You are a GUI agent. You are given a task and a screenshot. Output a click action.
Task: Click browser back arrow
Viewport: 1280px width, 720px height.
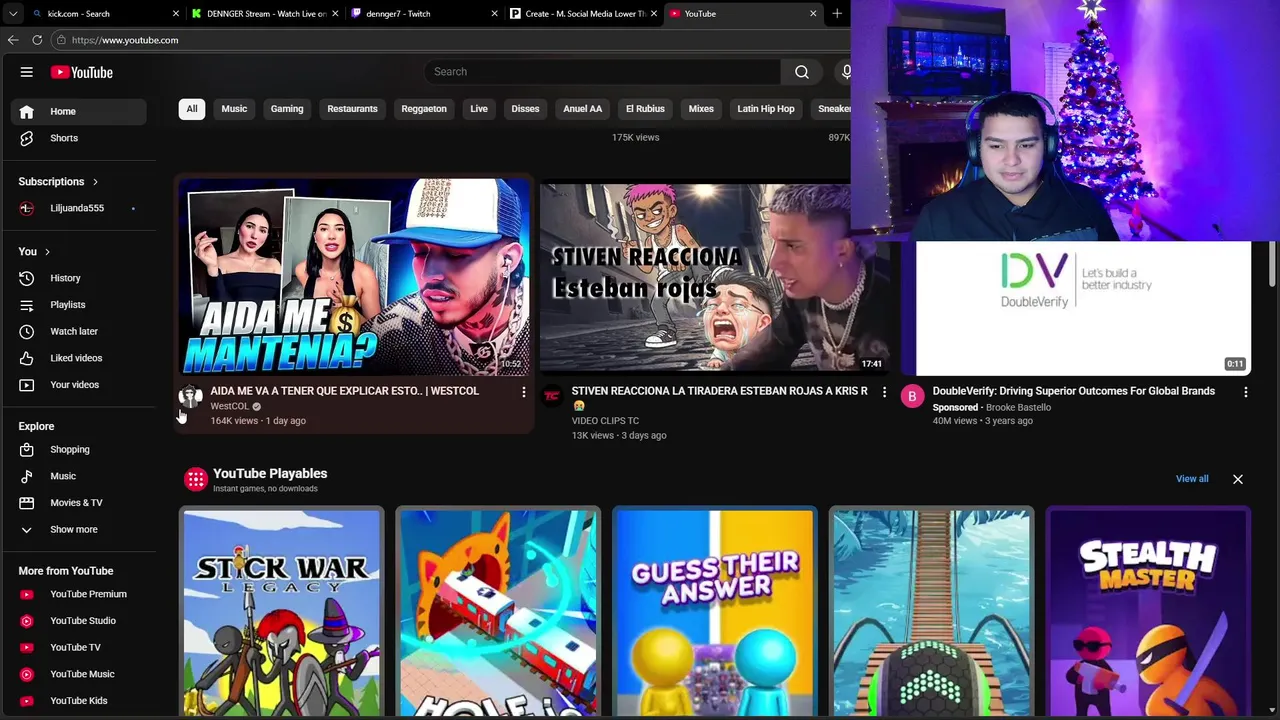click(x=13, y=40)
